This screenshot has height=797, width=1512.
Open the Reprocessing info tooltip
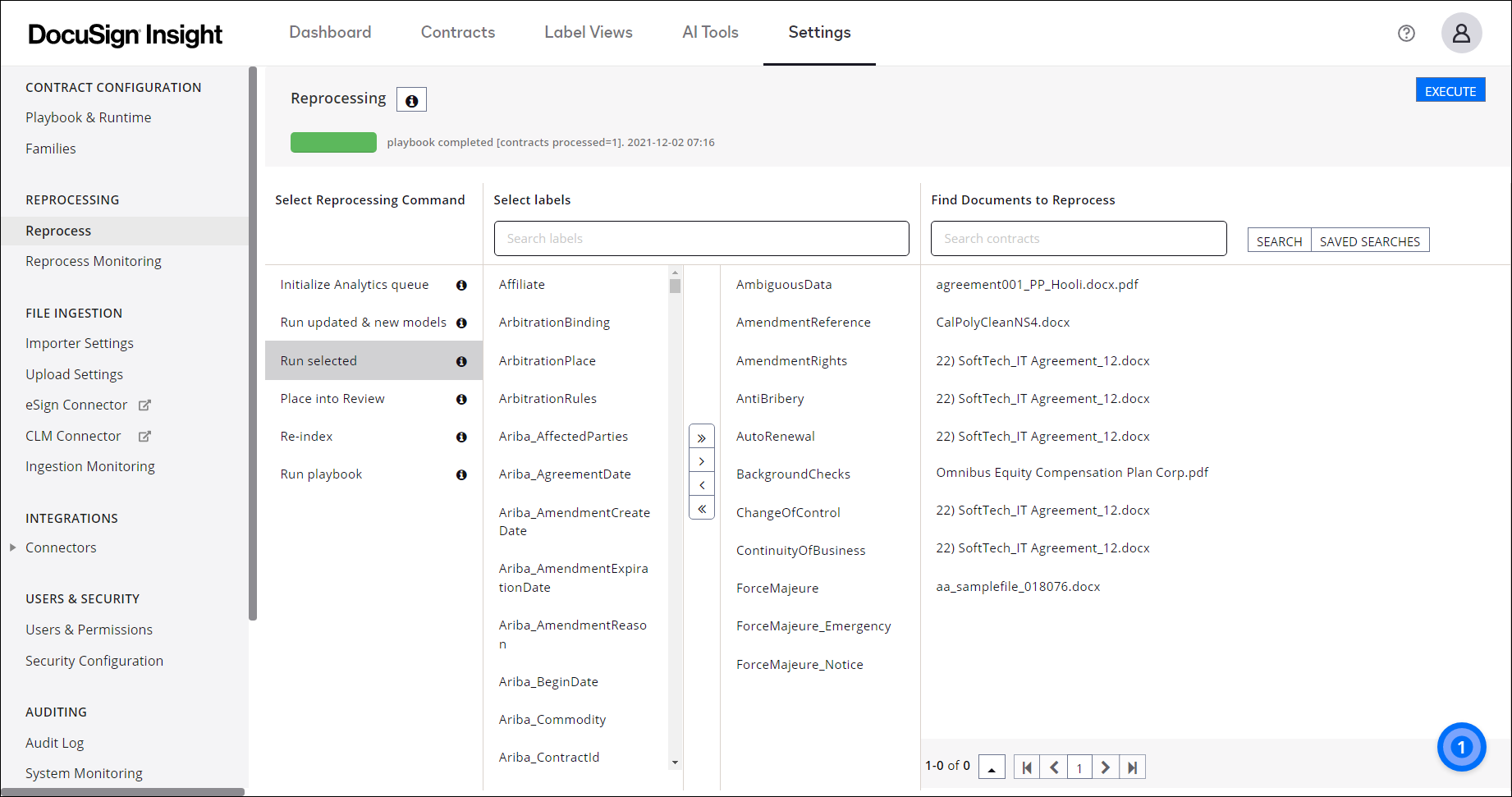(411, 98)
